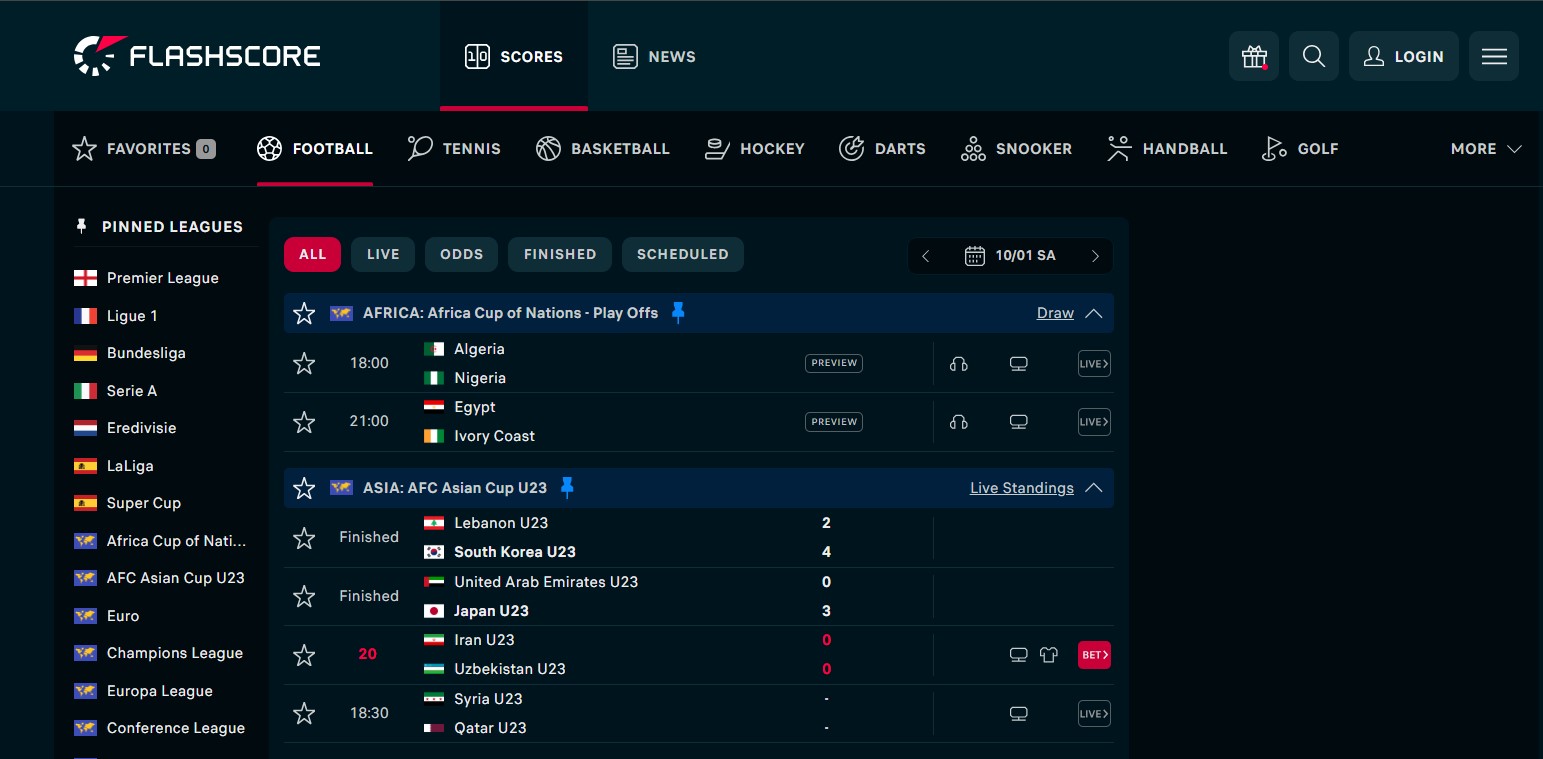Open the FINISHED matches filter tab

tap(559, 254)
